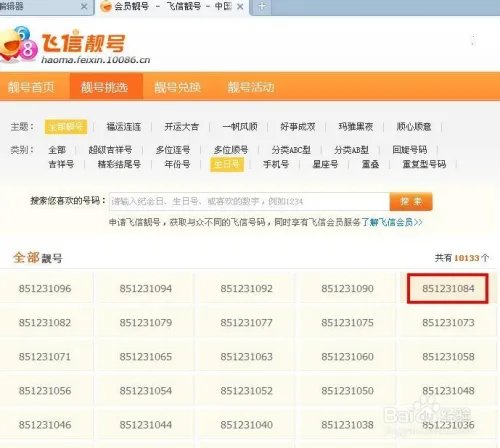Image resolution: width=500 pixels, height=448 pixels.
Task: Close the 会员靓号 browser tab
Action: click(240, 7)
